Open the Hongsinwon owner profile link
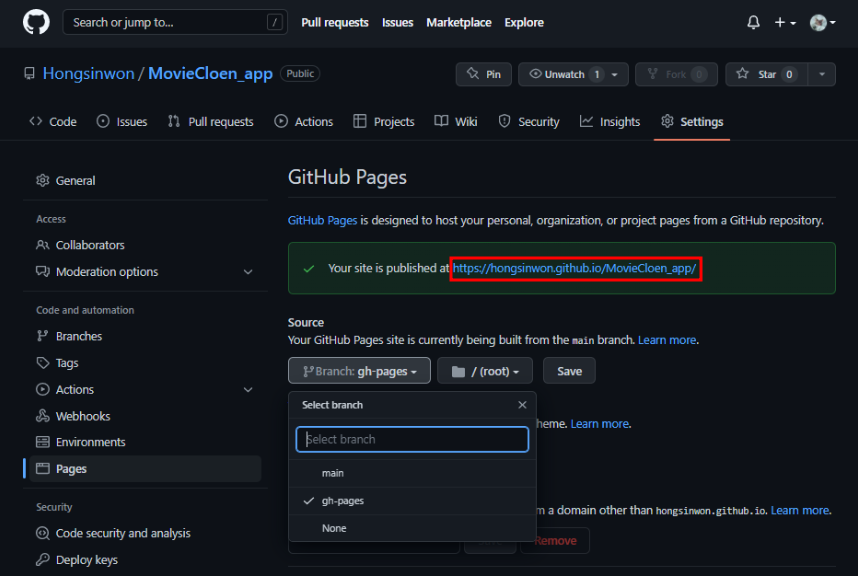858x576 pixels. (x=89, y=73)
